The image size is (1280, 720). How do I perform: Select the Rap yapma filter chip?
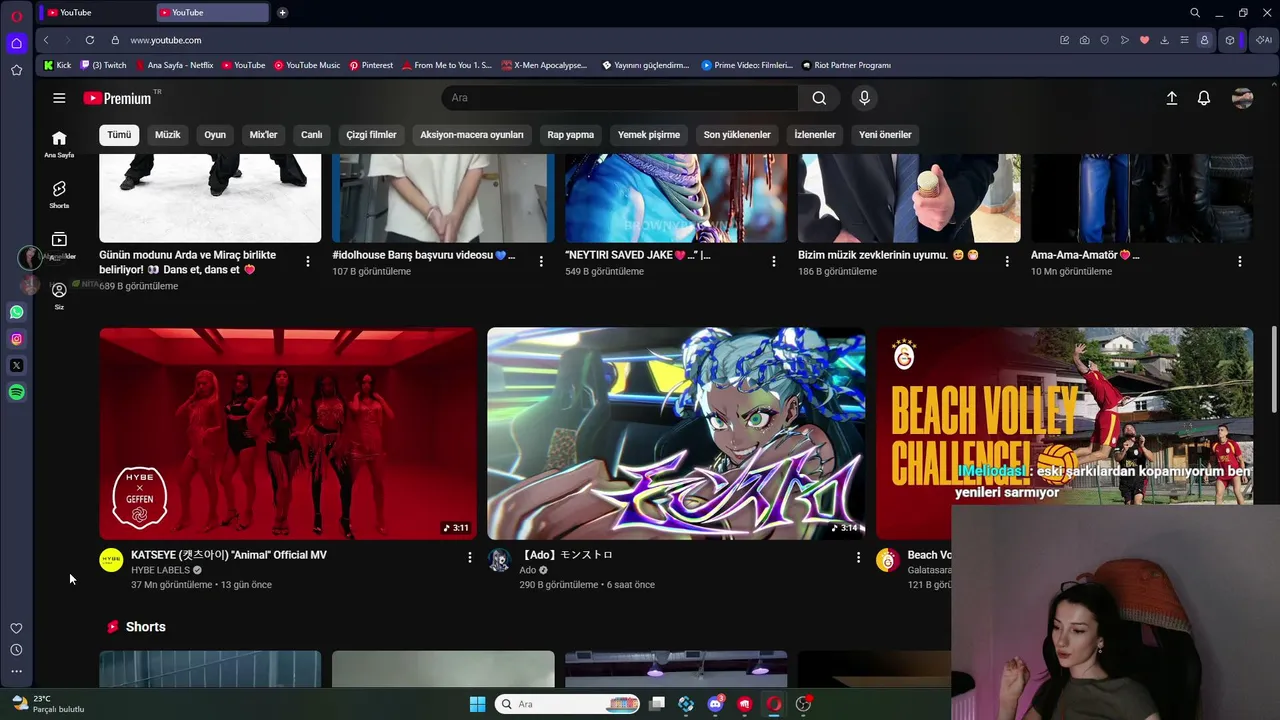pyautogui.click(x=571, y=135)
